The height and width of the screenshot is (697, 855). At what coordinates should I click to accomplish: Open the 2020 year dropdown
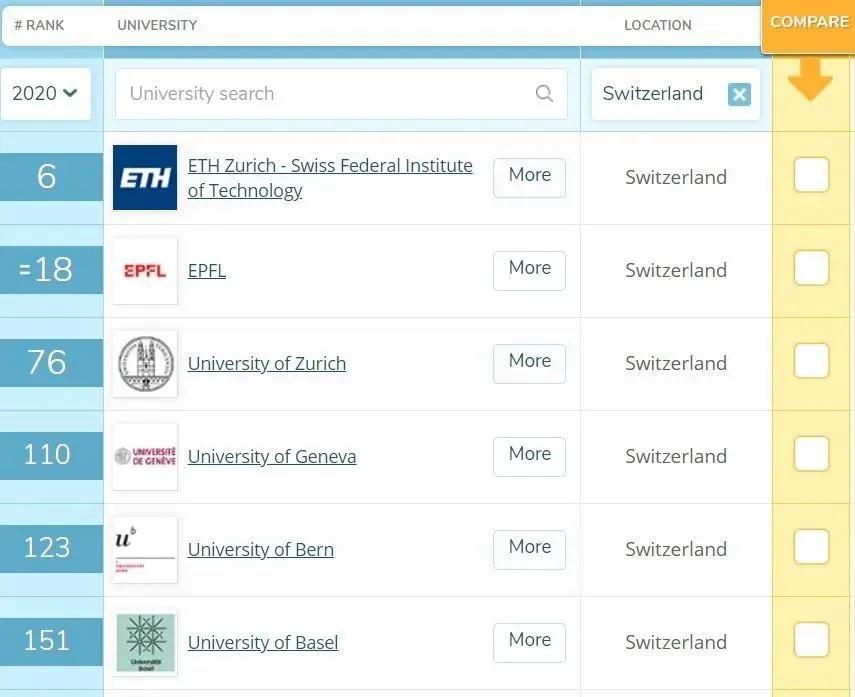[45, 94]
